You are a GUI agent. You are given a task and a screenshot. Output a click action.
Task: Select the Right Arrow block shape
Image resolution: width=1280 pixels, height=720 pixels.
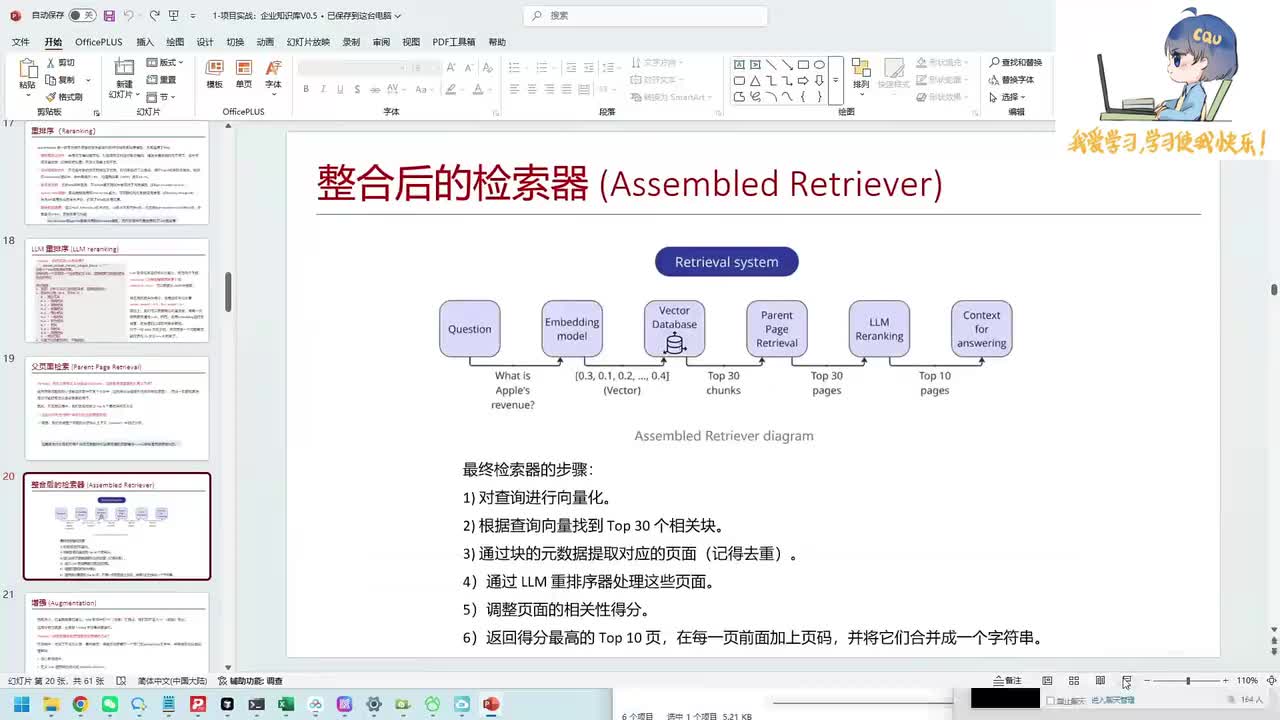click(803, 81)
